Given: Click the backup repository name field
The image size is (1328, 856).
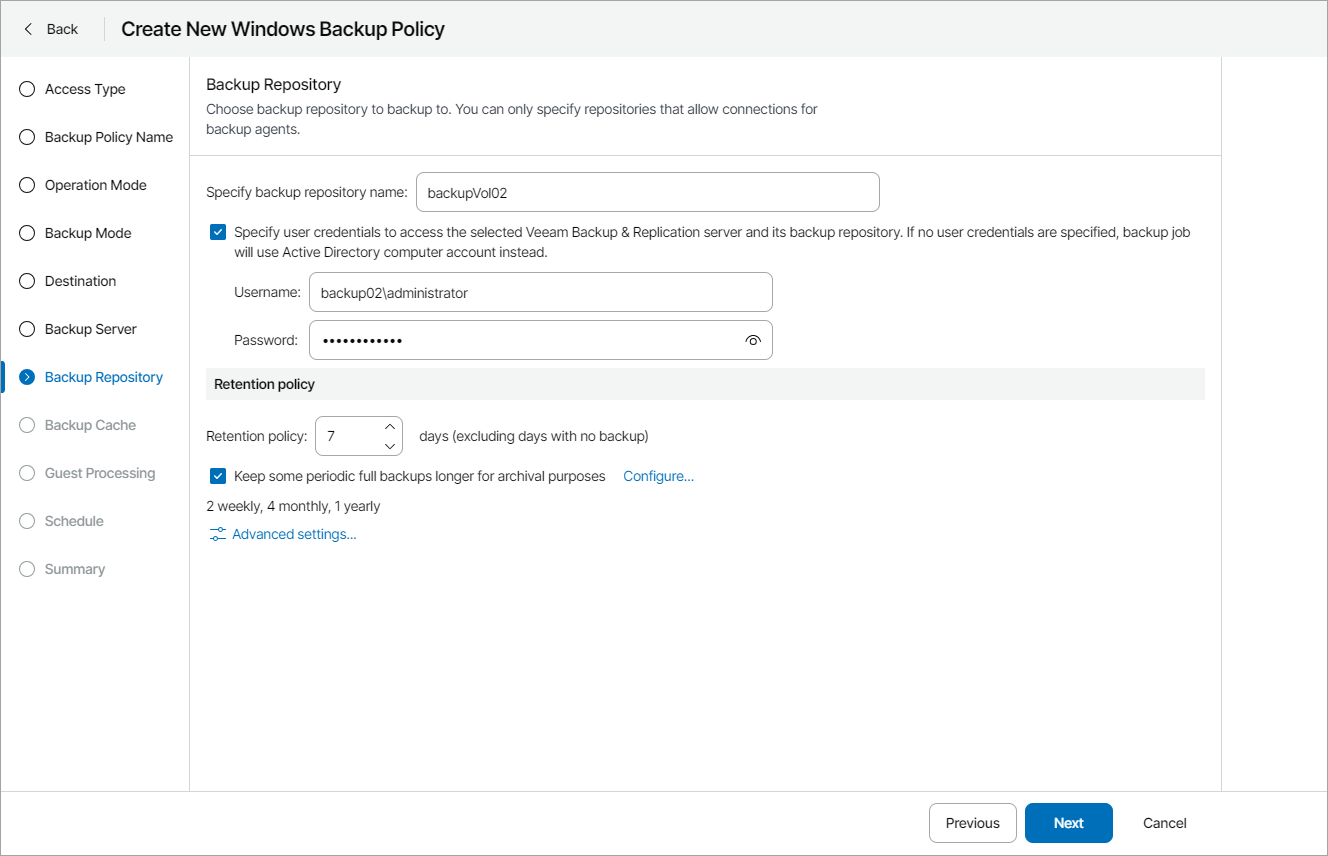Looking at the screenshot, I should pos(647,192).
